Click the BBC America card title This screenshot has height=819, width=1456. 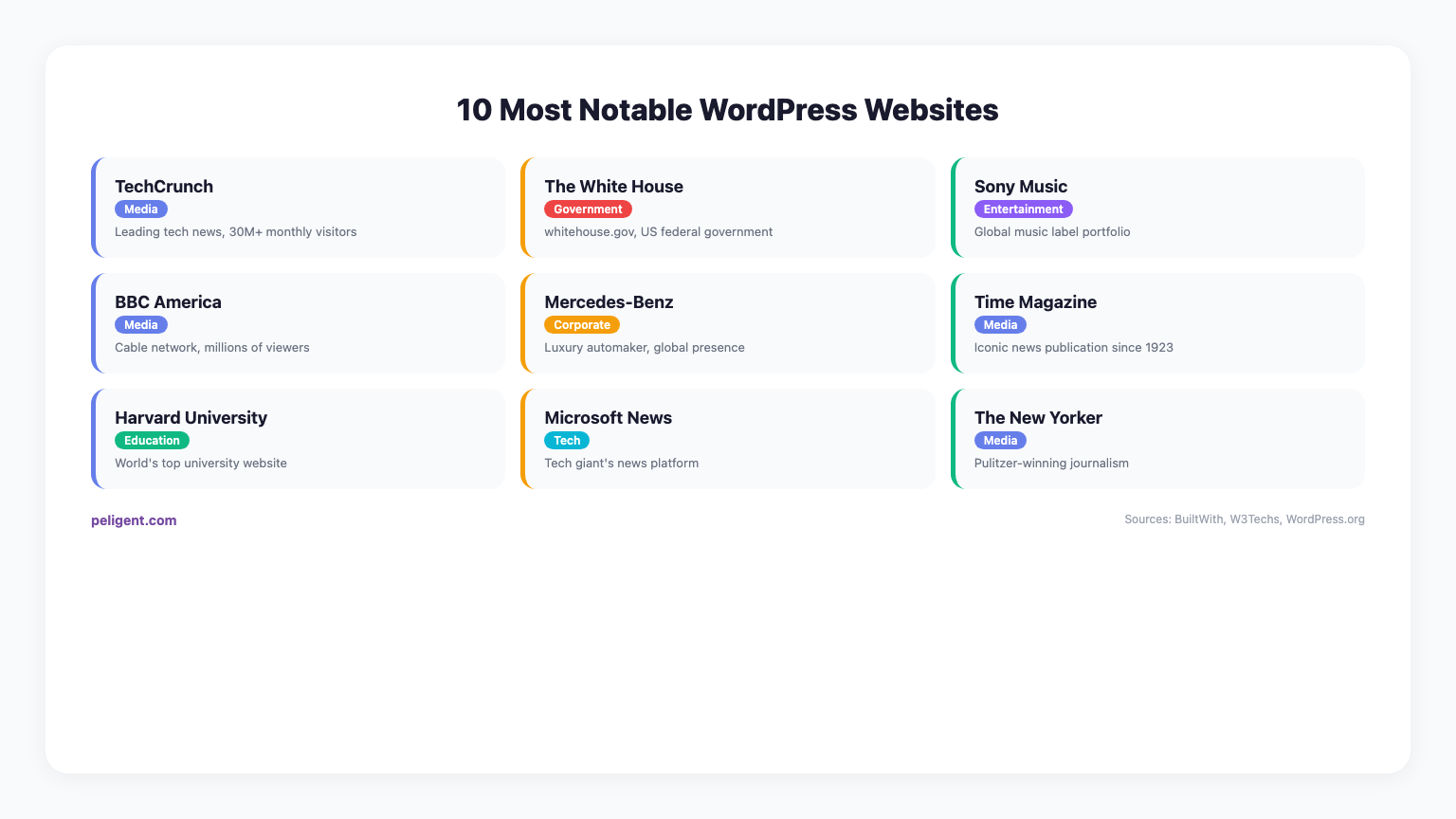pyautogui.click(x=168, y=302)
